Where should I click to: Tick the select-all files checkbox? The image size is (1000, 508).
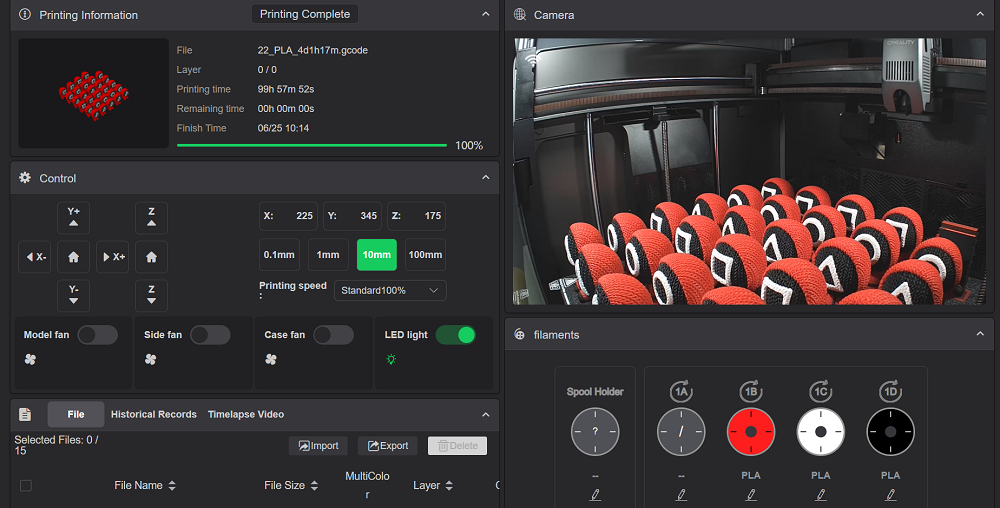26,486
